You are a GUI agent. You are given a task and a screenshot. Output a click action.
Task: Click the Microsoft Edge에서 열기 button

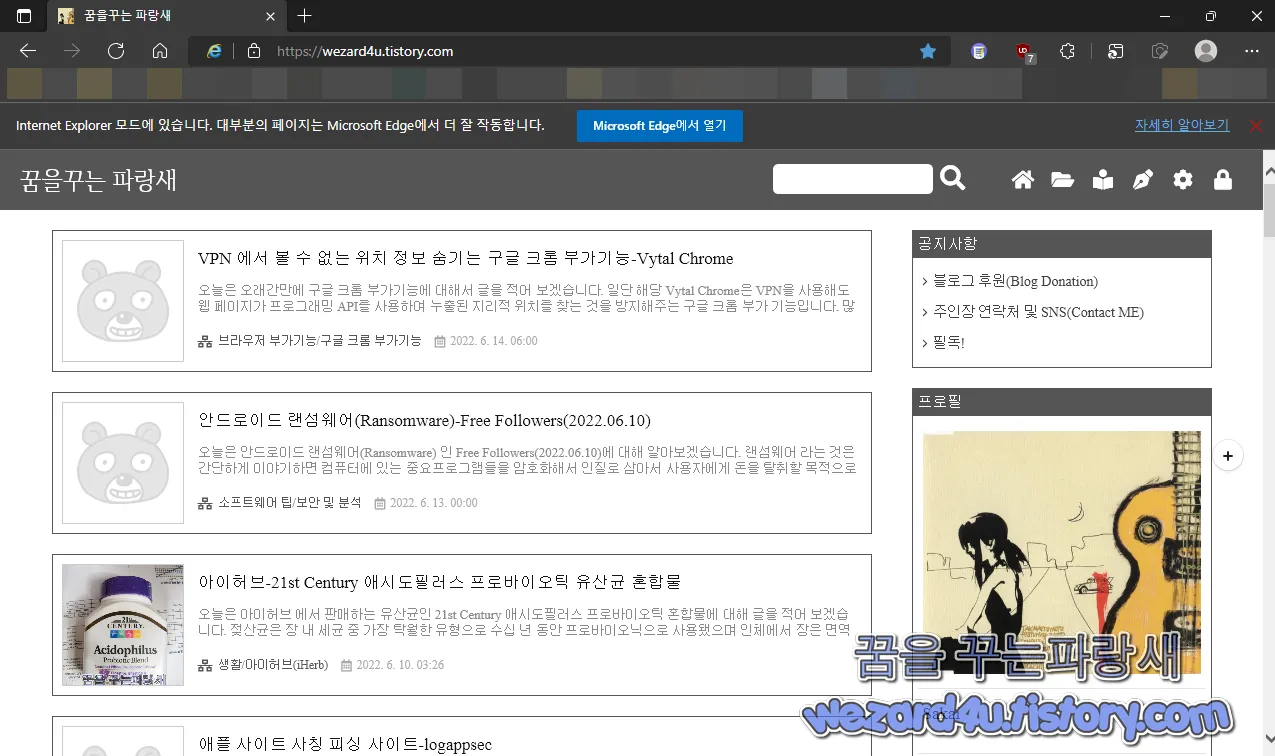point(659,126)
